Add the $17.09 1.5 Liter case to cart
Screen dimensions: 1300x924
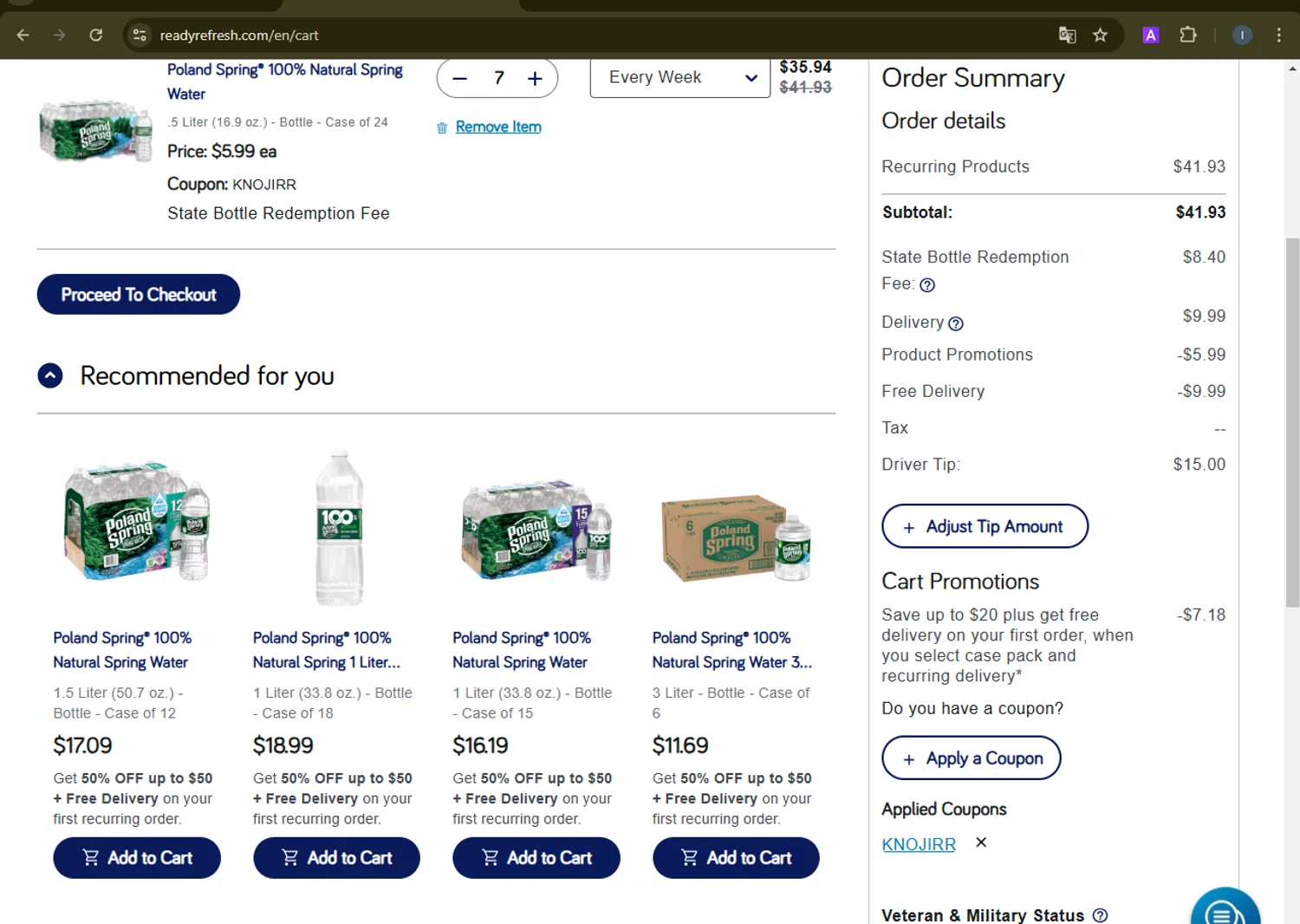click(137, 857)
